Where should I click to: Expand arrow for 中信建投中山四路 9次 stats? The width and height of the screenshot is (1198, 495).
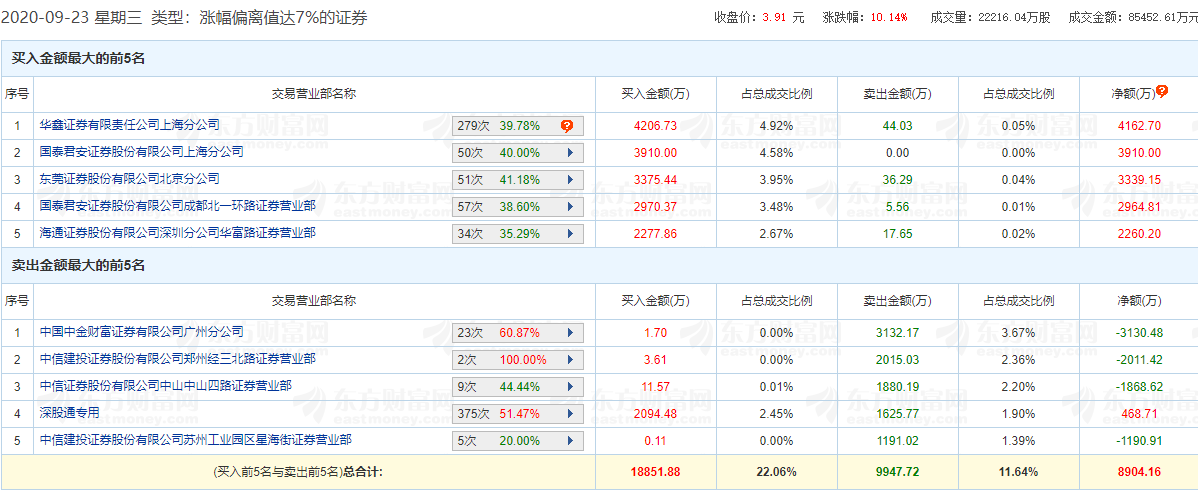(x=569, y=387)
